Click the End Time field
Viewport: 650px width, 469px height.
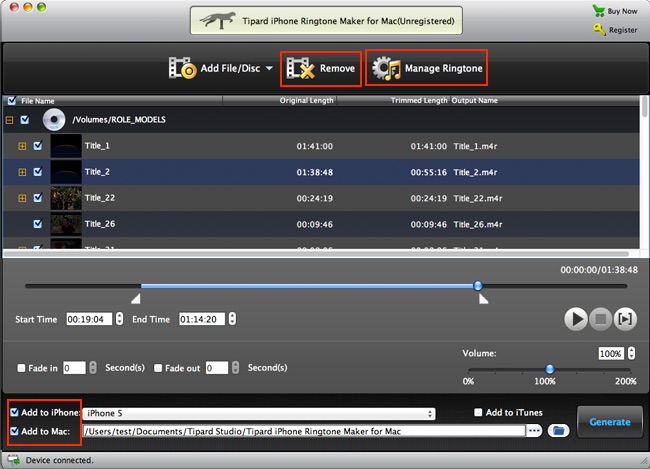pyautogui.click(x=202, y=319)
